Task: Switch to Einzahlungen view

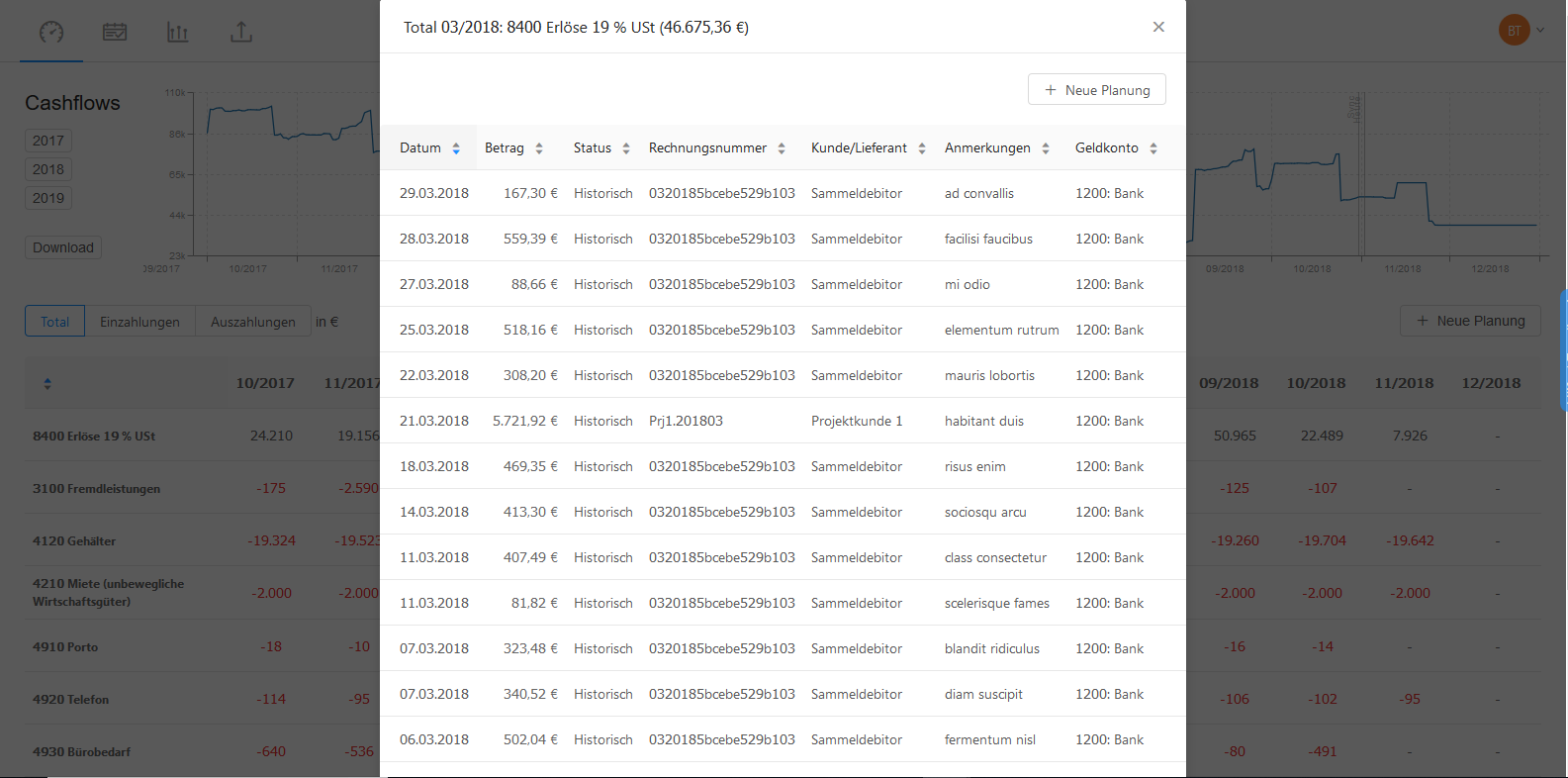Action: [139, 322]
